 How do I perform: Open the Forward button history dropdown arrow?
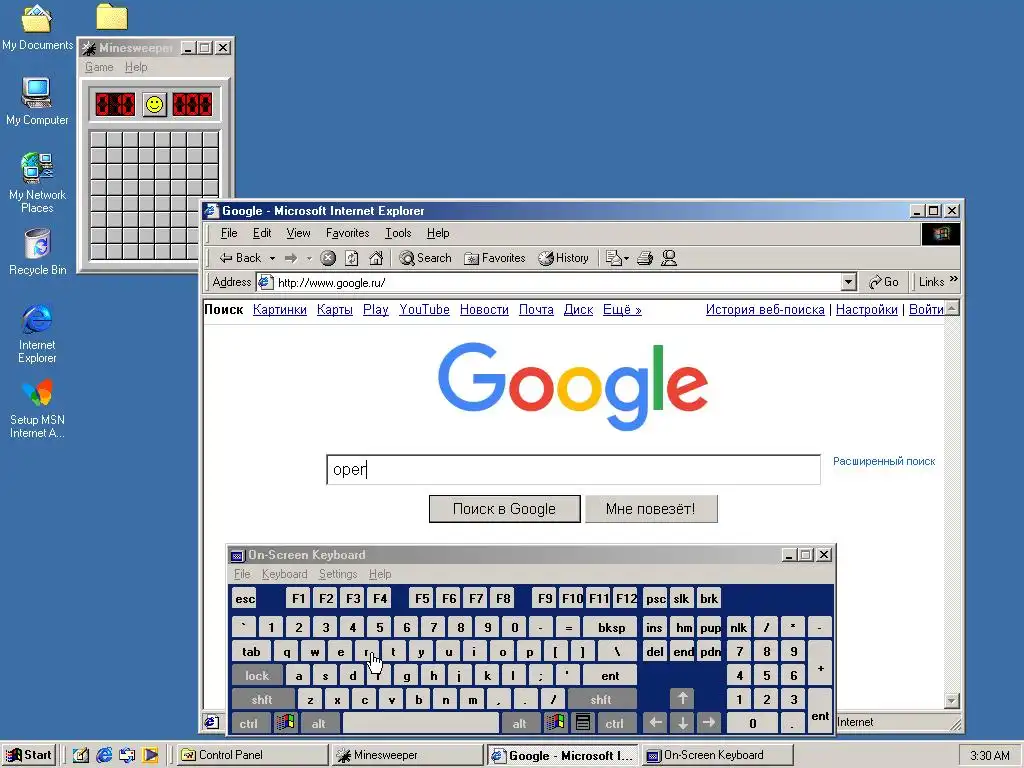pyautogui.click(x=309, y=259)
